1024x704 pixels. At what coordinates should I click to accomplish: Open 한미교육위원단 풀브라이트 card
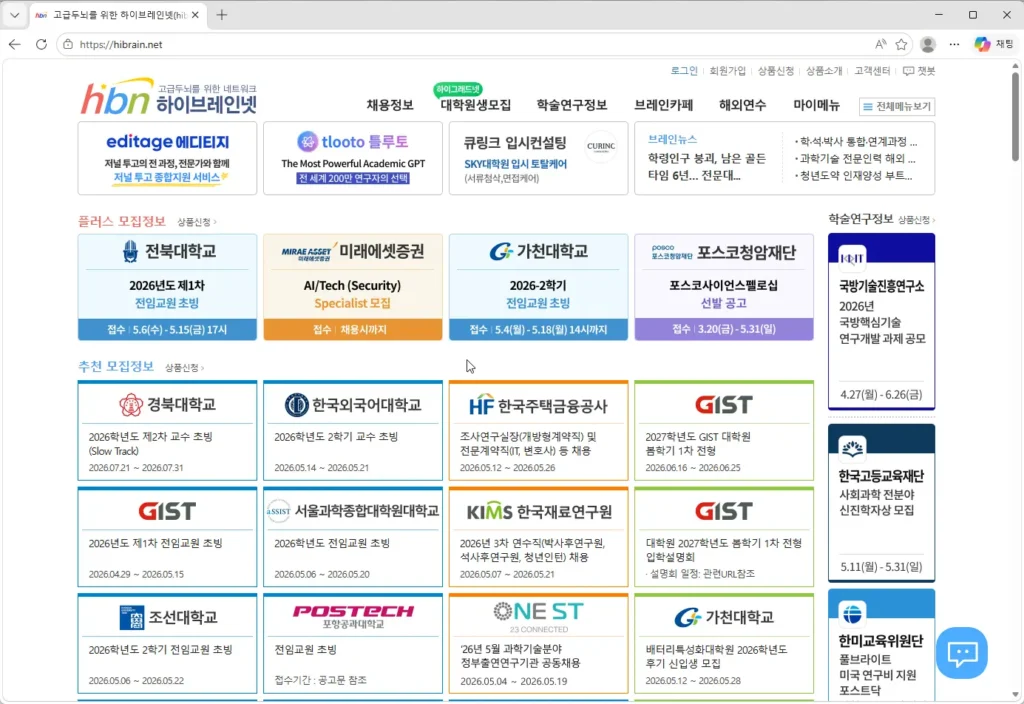tap(881, 647)
